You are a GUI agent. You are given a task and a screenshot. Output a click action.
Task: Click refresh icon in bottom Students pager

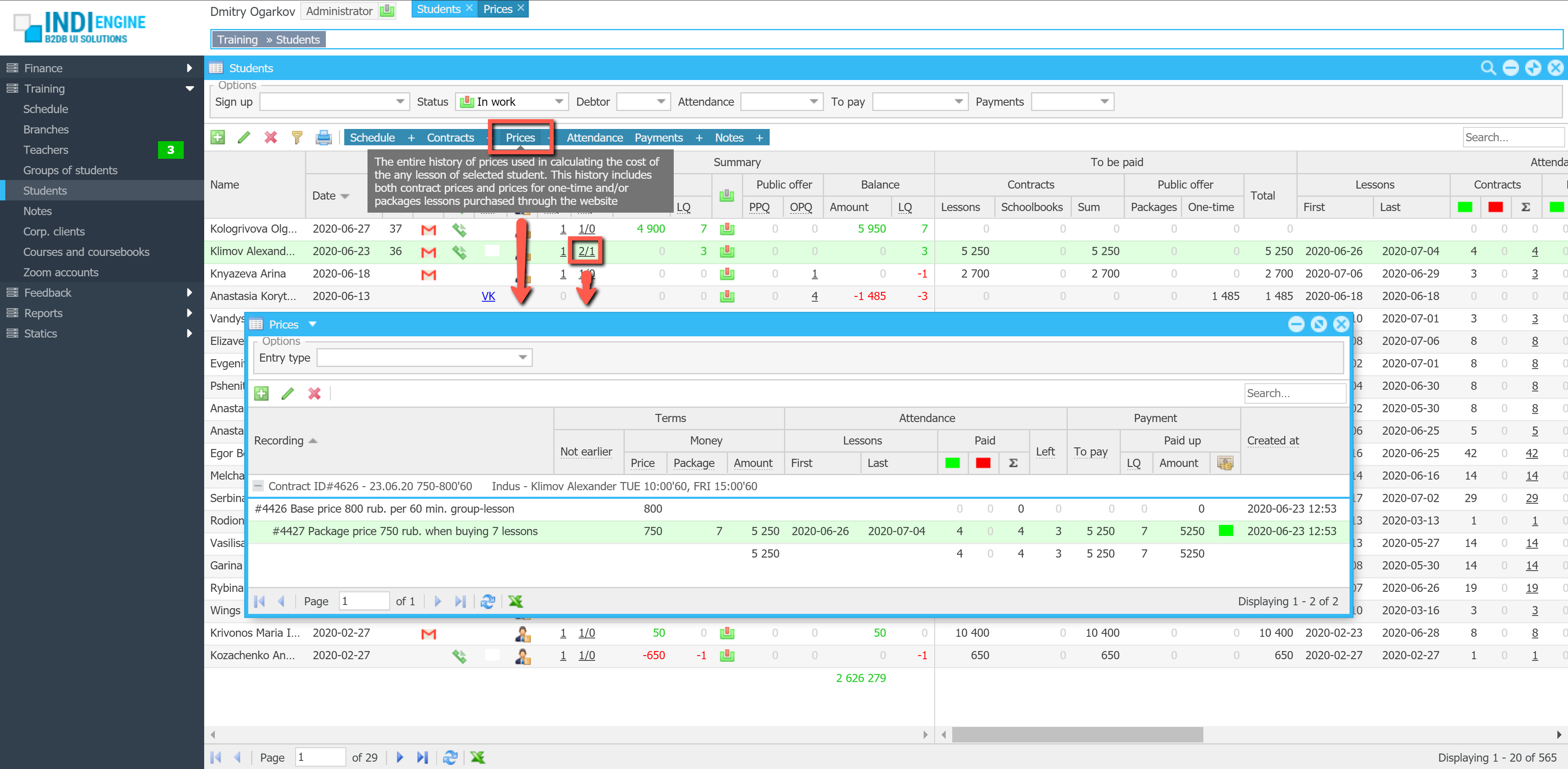(x=450, y=758)
